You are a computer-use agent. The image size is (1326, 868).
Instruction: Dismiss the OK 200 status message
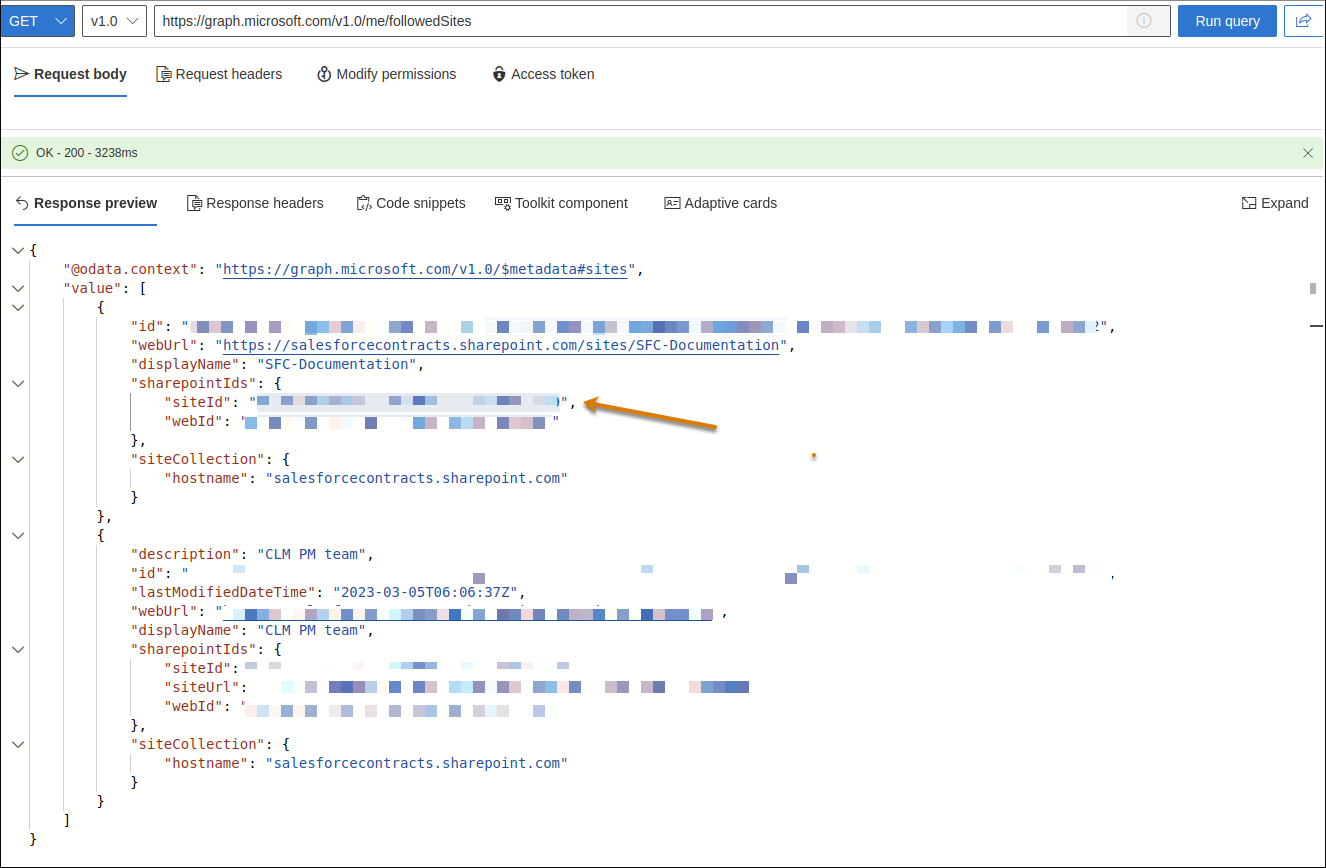tap(1308, 153)
